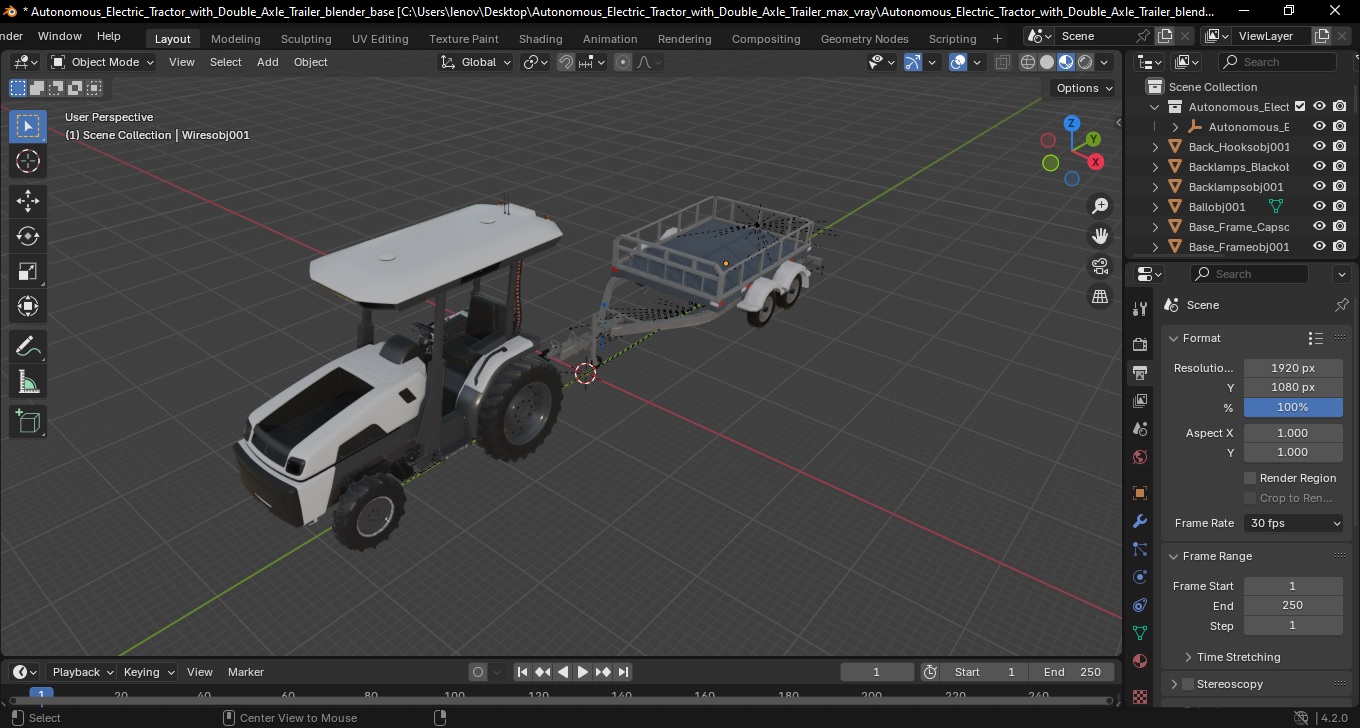
Task: Open the Global orientation dropdown
Action: click(x=476, y=62)
